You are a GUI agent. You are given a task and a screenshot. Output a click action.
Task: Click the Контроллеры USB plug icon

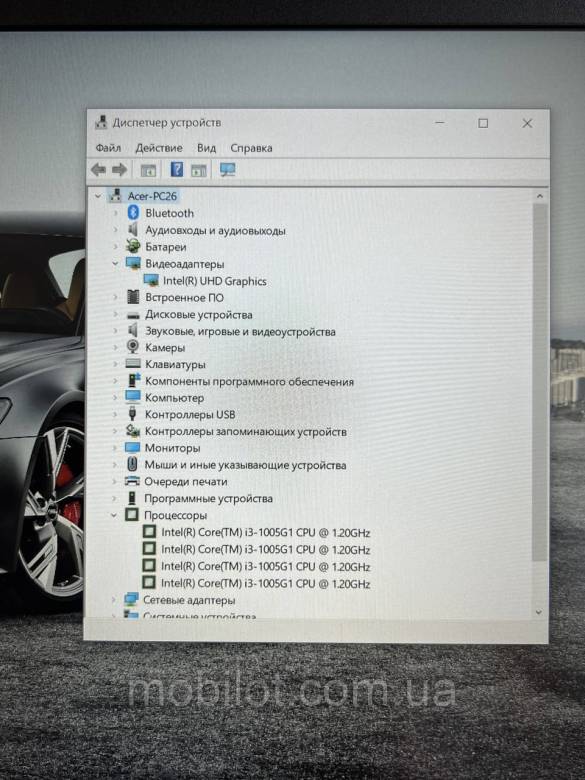click(x=132, y=413)
